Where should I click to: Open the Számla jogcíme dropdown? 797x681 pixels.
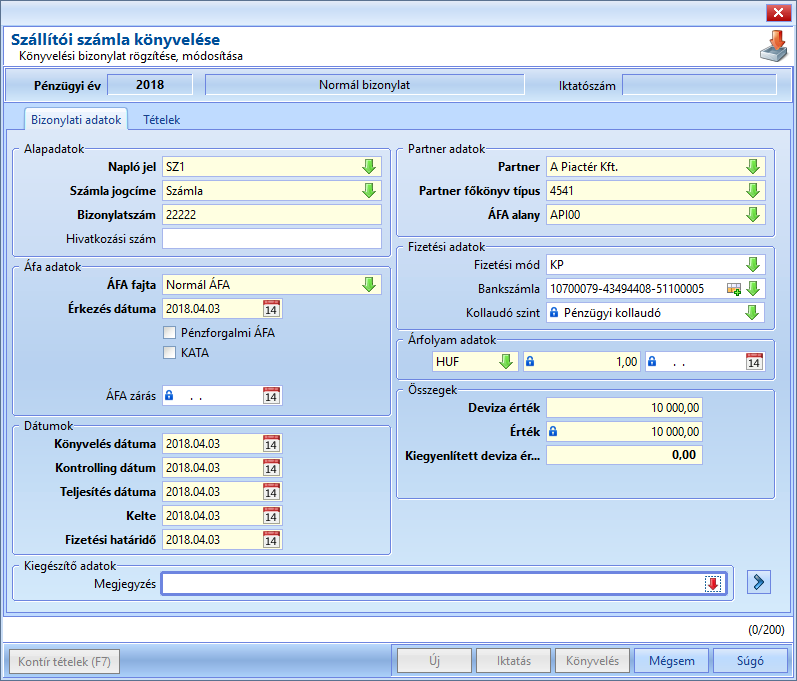click(x=369, y=191)
